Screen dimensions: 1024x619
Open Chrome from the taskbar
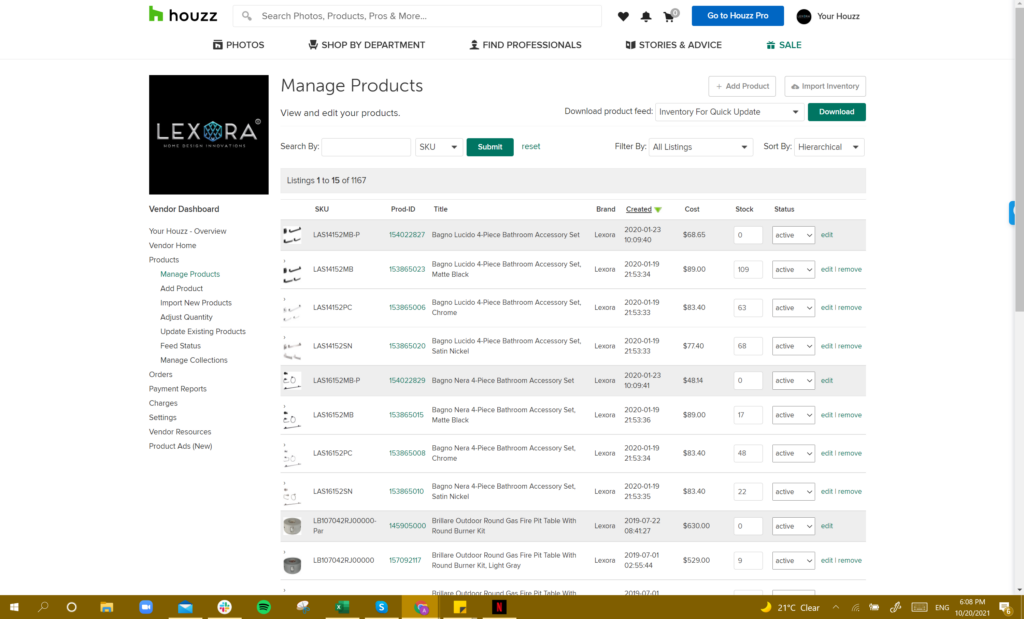[421, 607]
